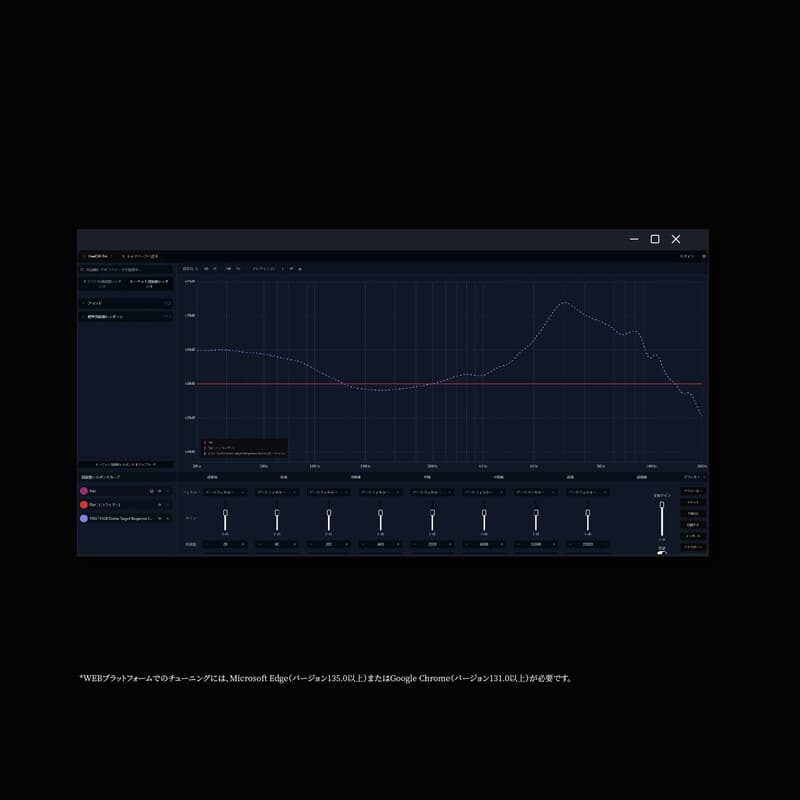Click the login button at top right

pyautogui.click(x=688, y=256)
